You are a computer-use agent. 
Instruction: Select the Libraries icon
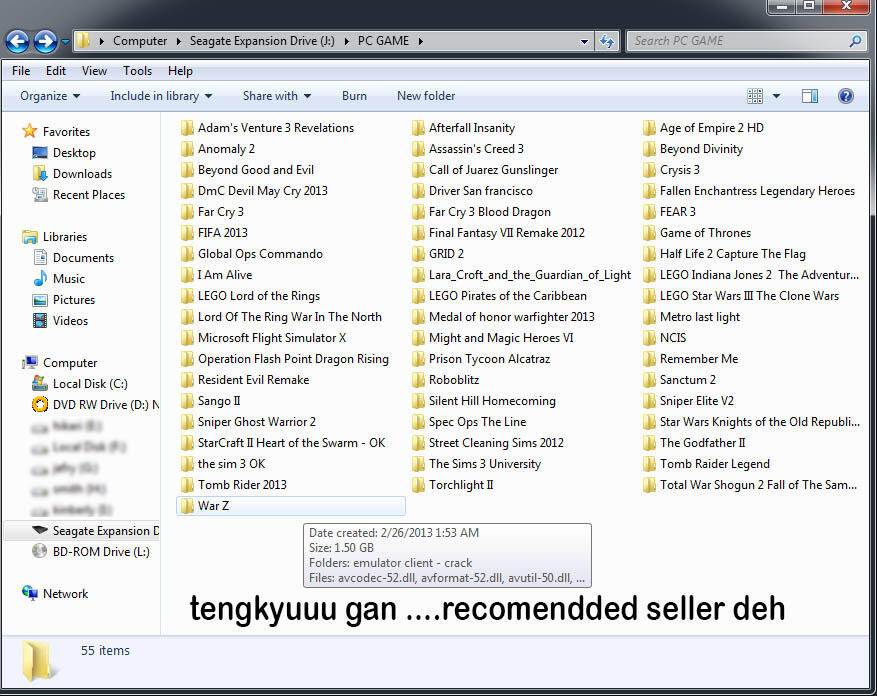tap(30, 237)
